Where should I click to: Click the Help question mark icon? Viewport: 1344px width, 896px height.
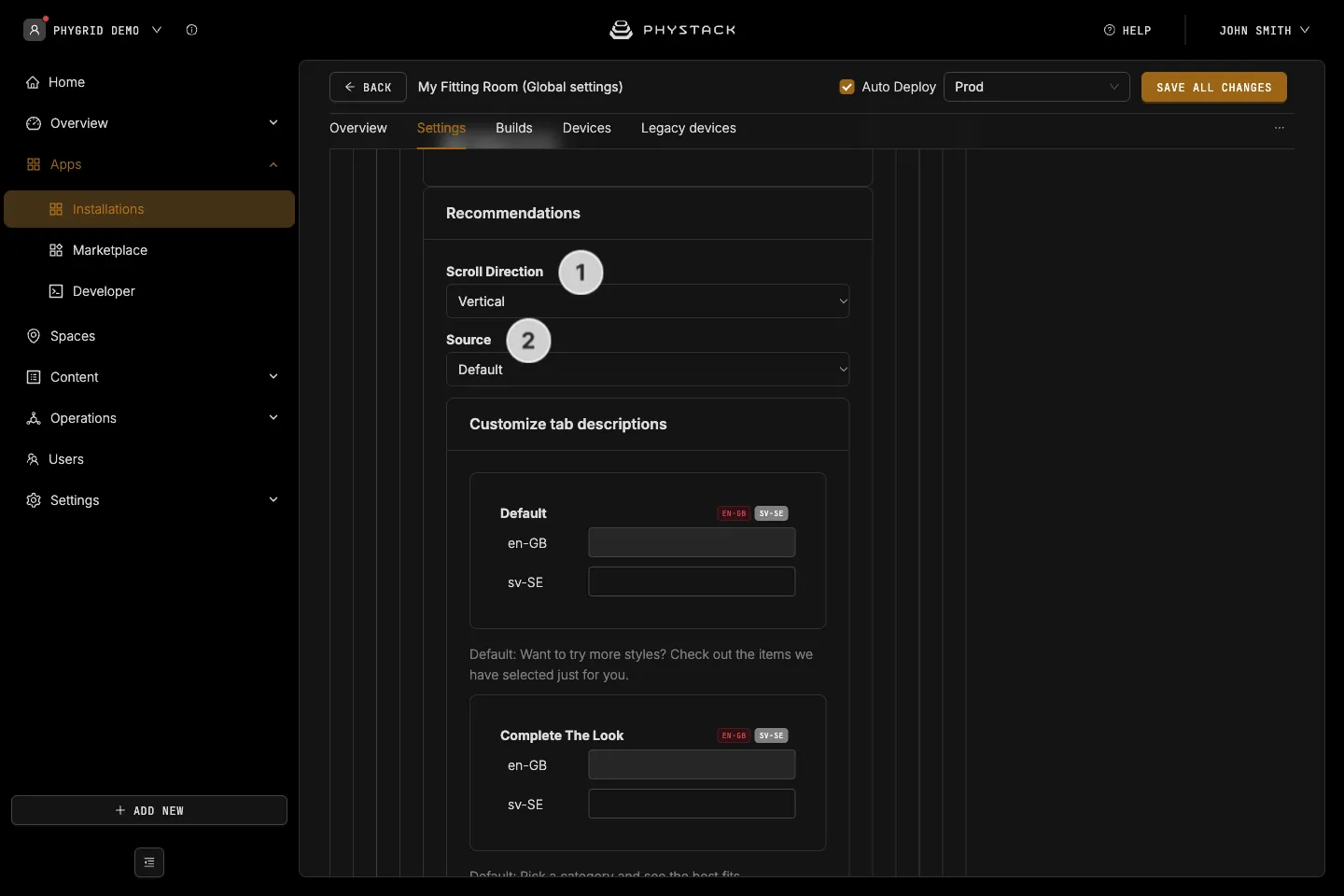pos(1110,30)
